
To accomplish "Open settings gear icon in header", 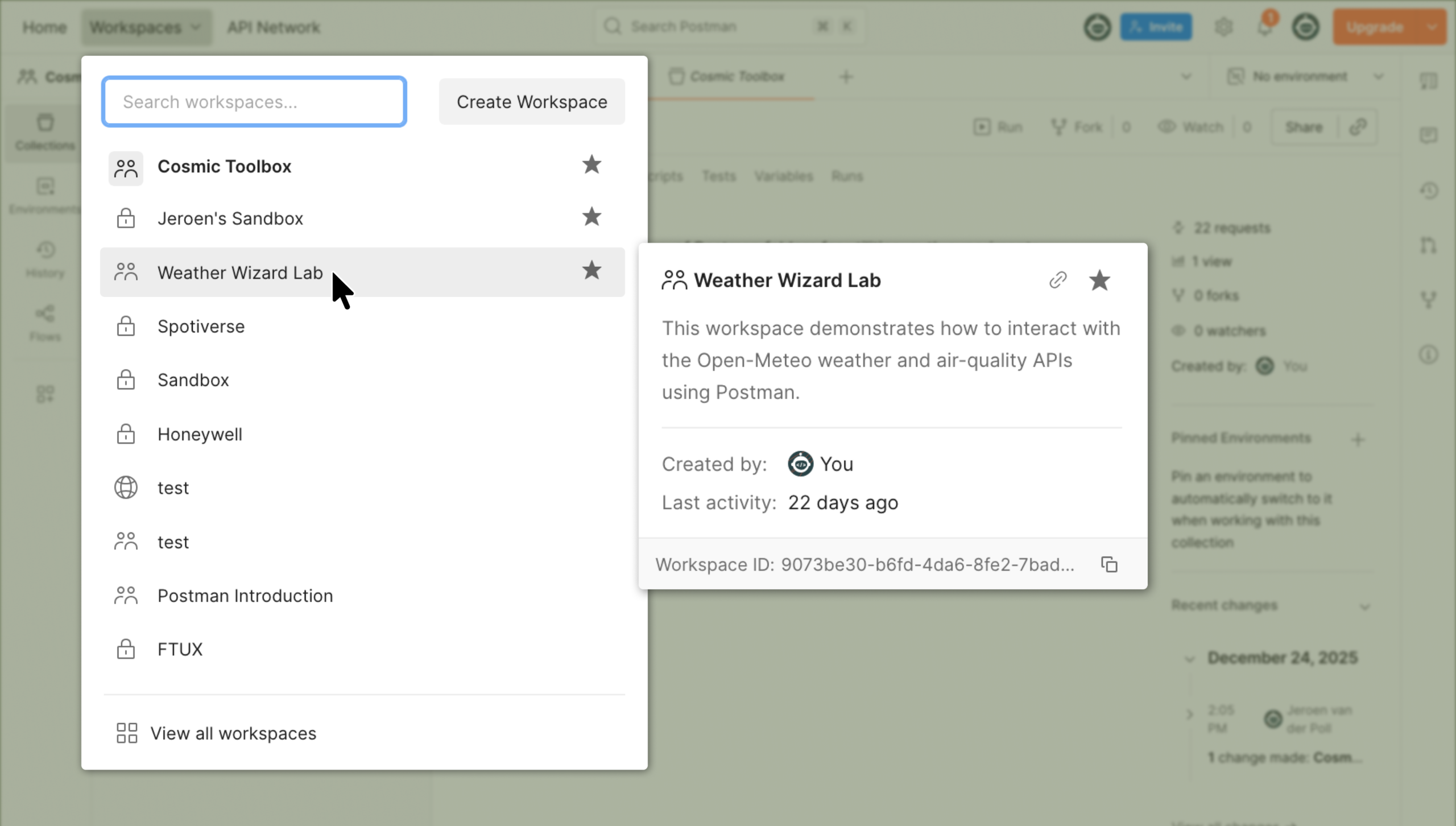I will pos(1223,27).
